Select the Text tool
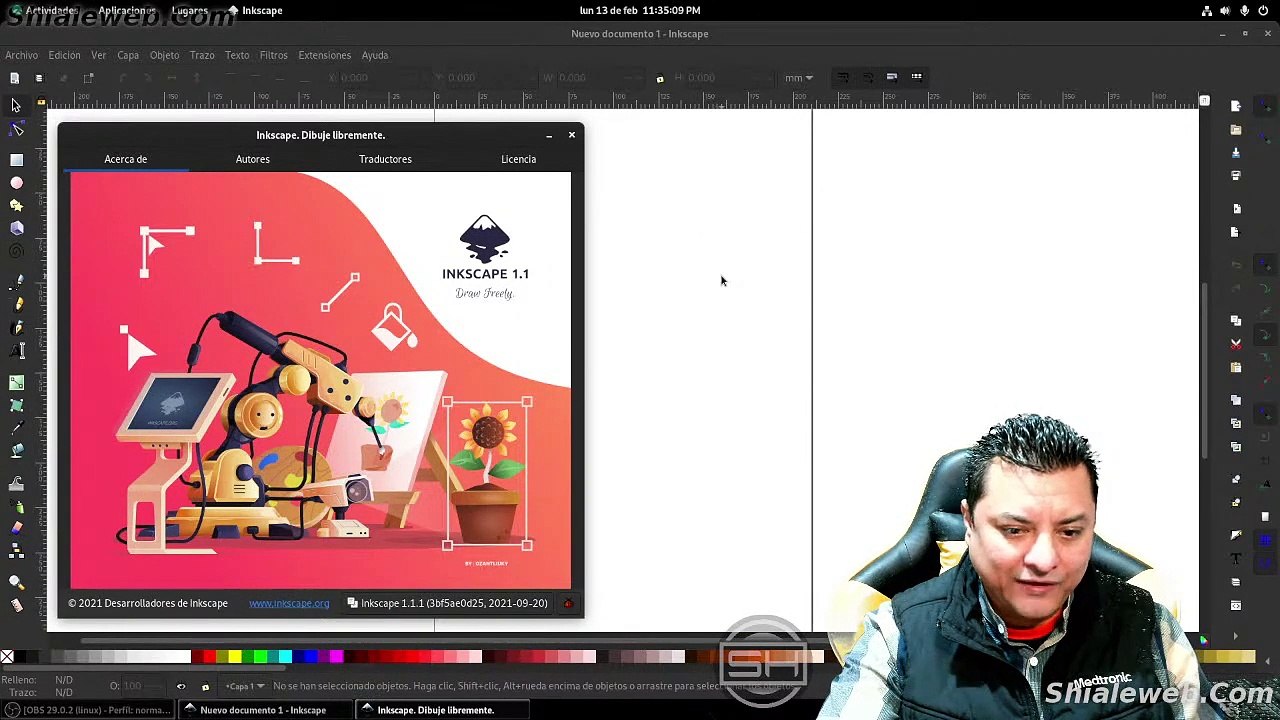 click(16, 351)
